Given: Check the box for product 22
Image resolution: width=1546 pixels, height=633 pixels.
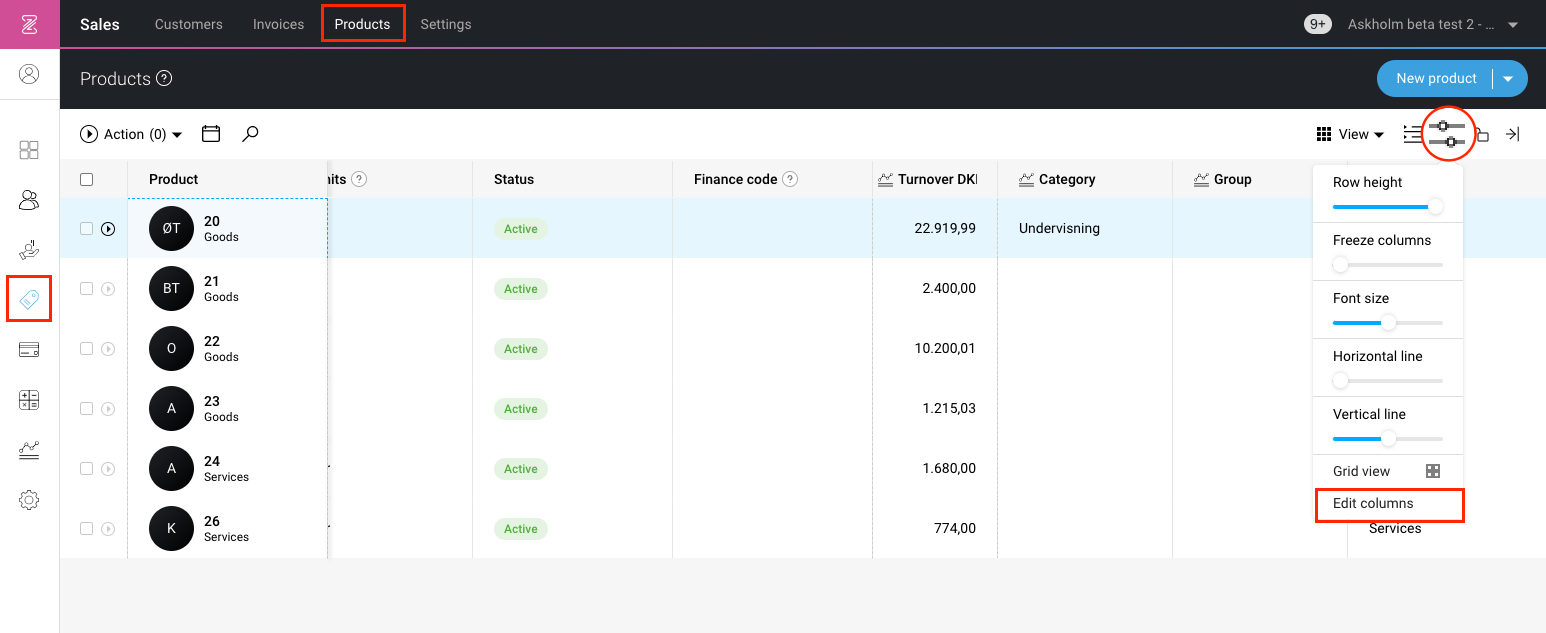Looking at the screenshot, I should pyautogui.click(x=86, y=349).
